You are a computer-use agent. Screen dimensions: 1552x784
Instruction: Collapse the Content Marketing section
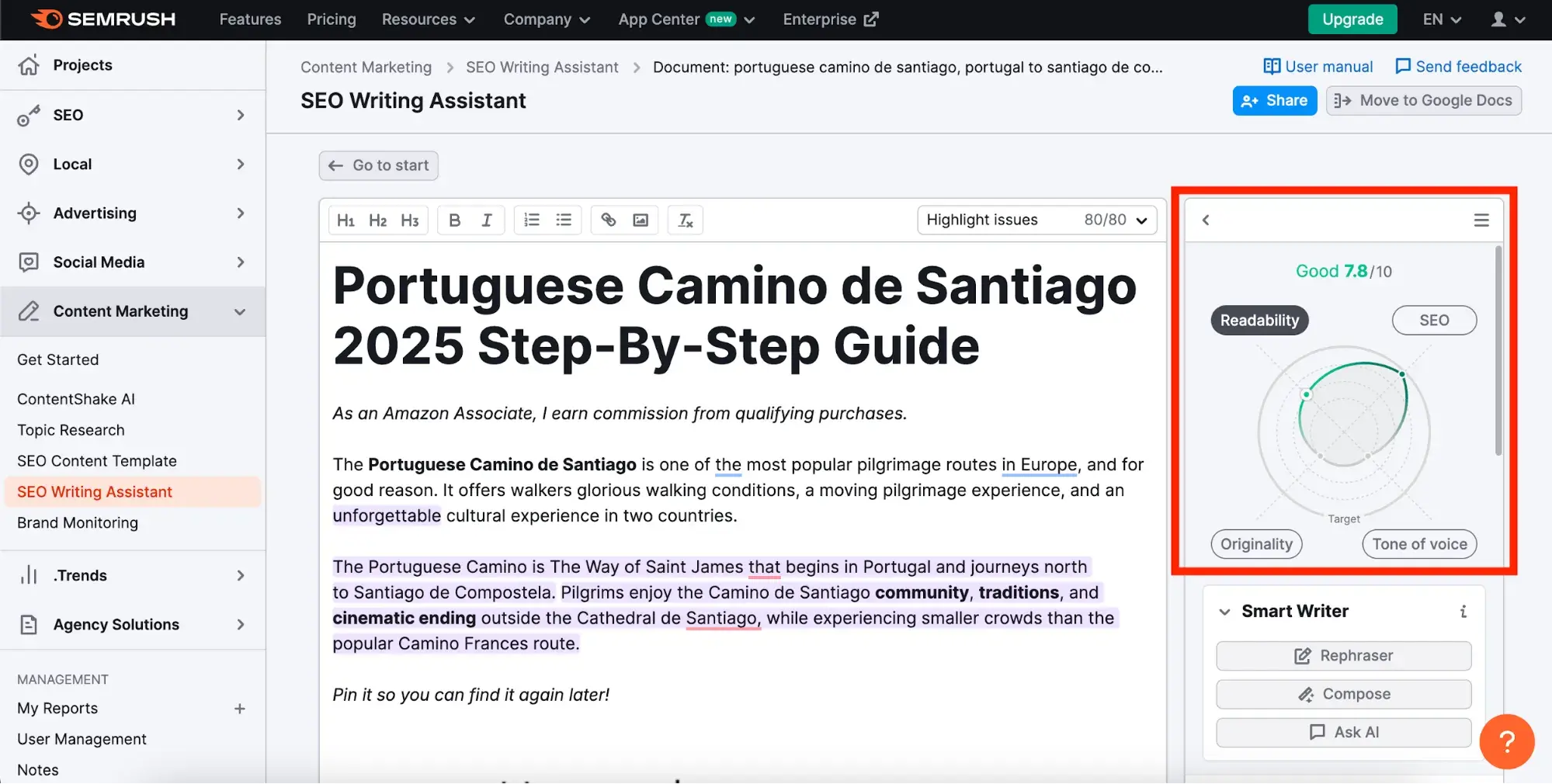[x=241, y=311]
